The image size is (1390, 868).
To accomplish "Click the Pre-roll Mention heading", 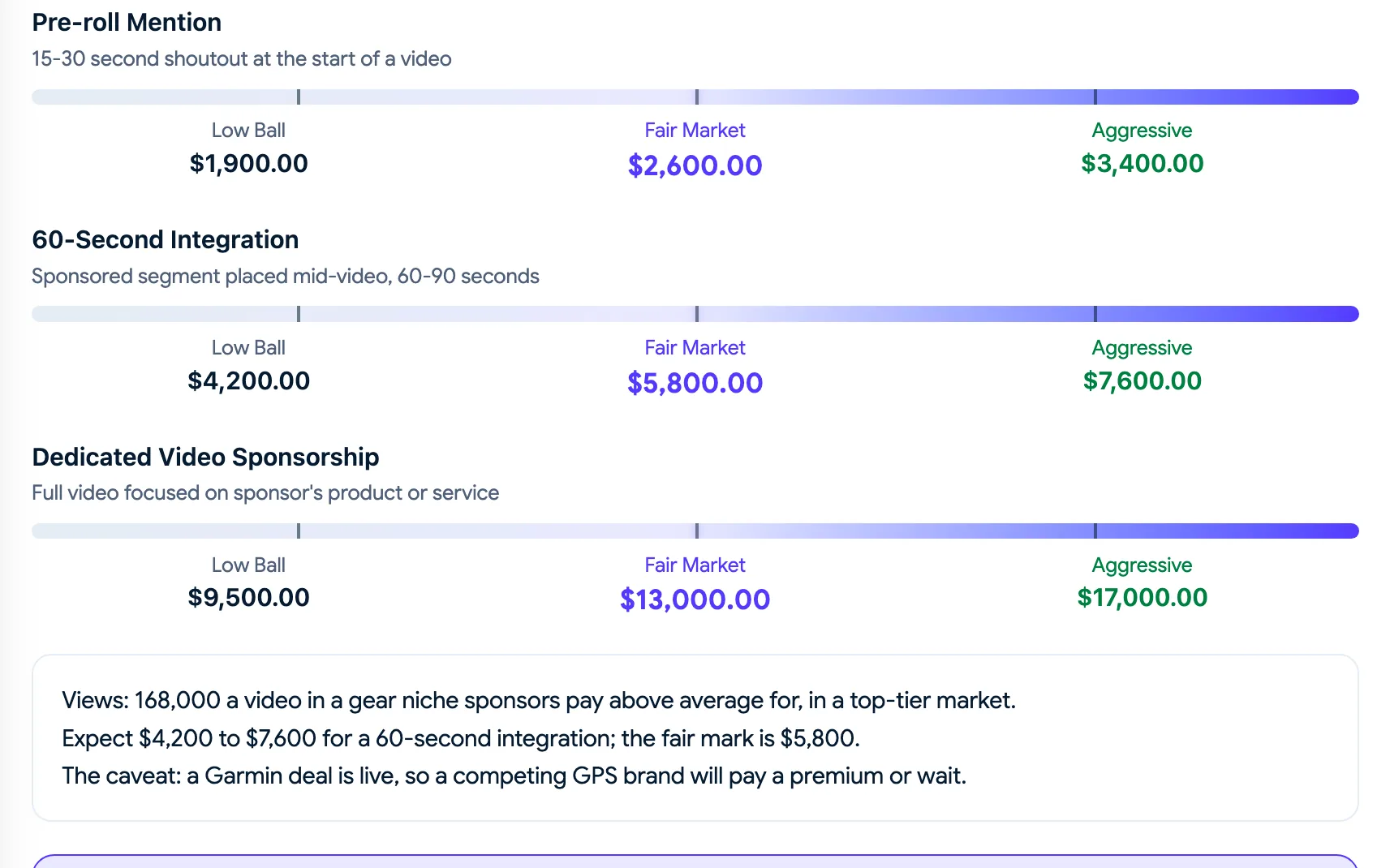I will pos(127,22).
